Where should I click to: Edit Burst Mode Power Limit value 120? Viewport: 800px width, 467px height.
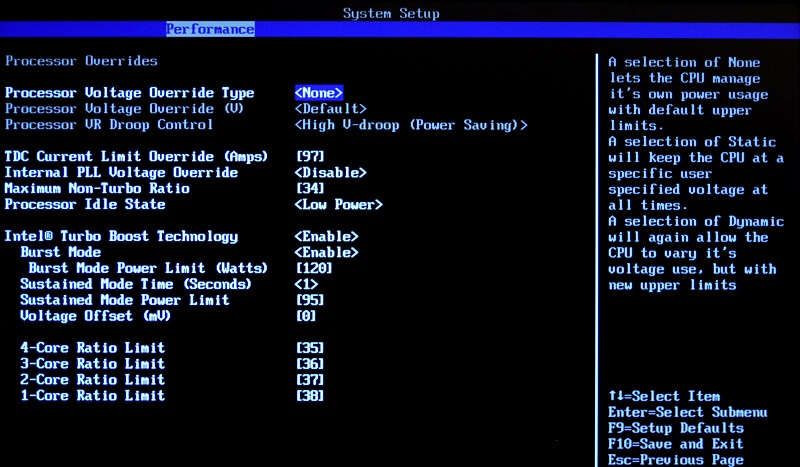(314, 269)
